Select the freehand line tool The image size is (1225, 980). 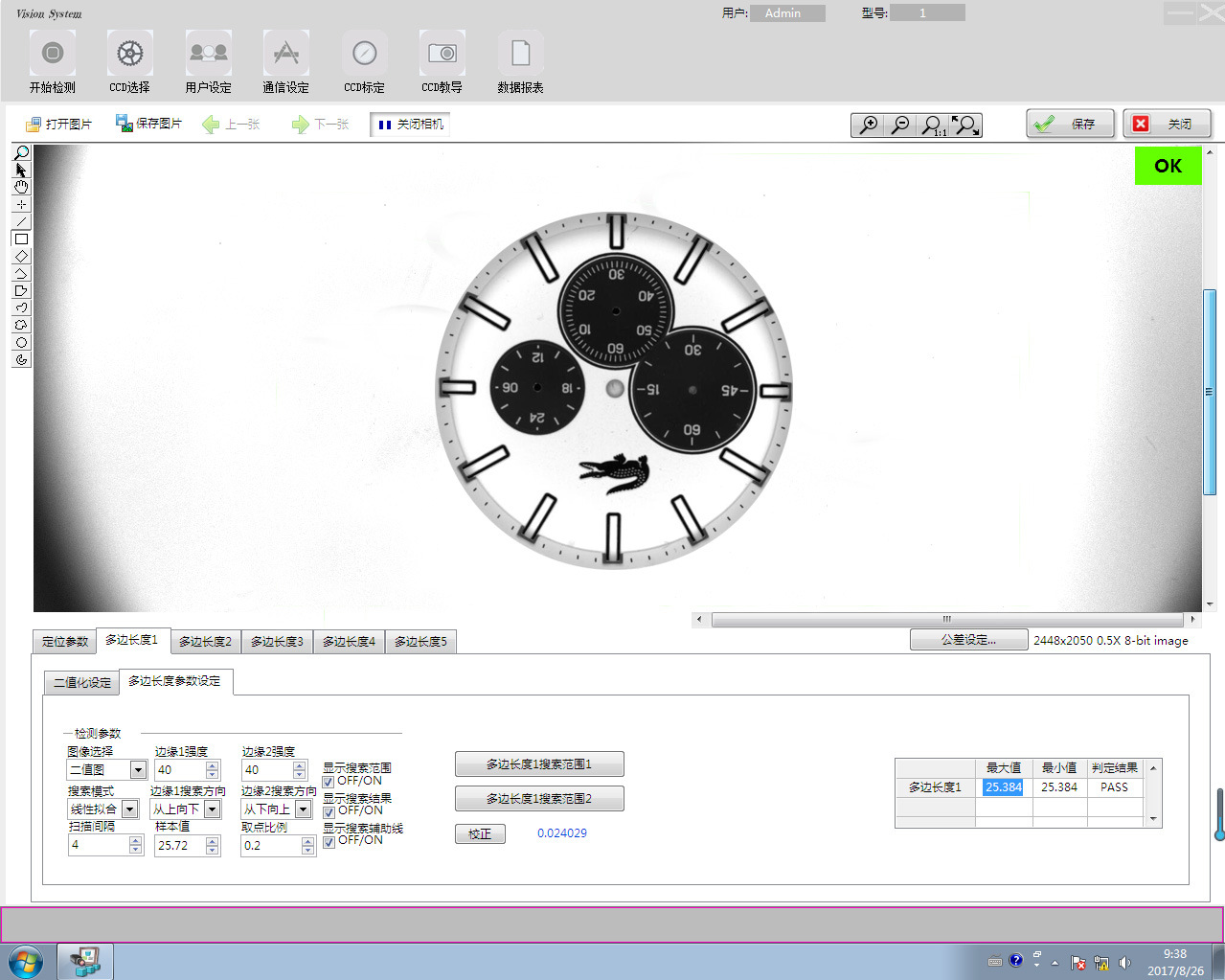21,308
